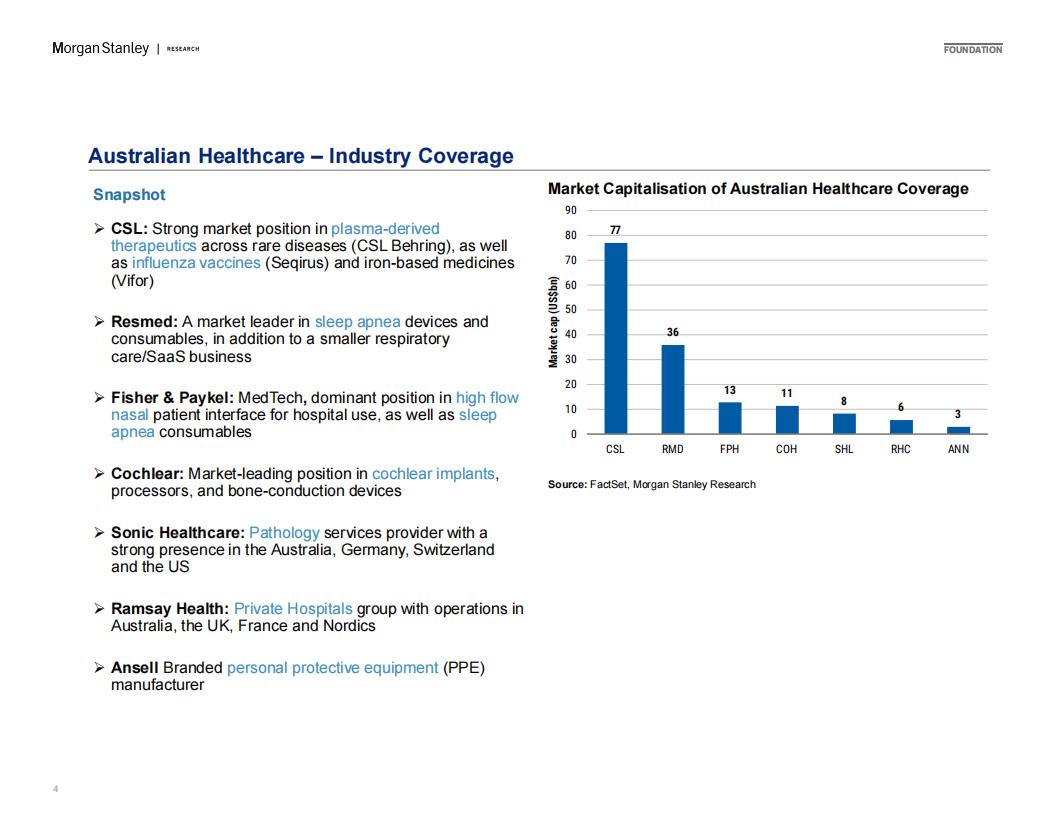The image size is (1056, 816).
Task: Click the data label '36' above RMD
Action: (673, 332)
